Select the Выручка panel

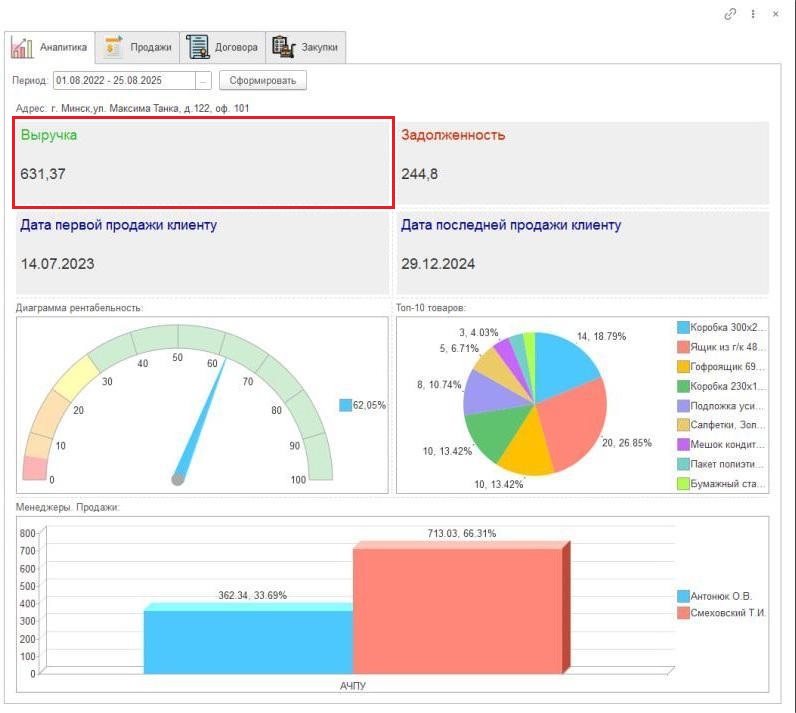[x=203, y=162]
